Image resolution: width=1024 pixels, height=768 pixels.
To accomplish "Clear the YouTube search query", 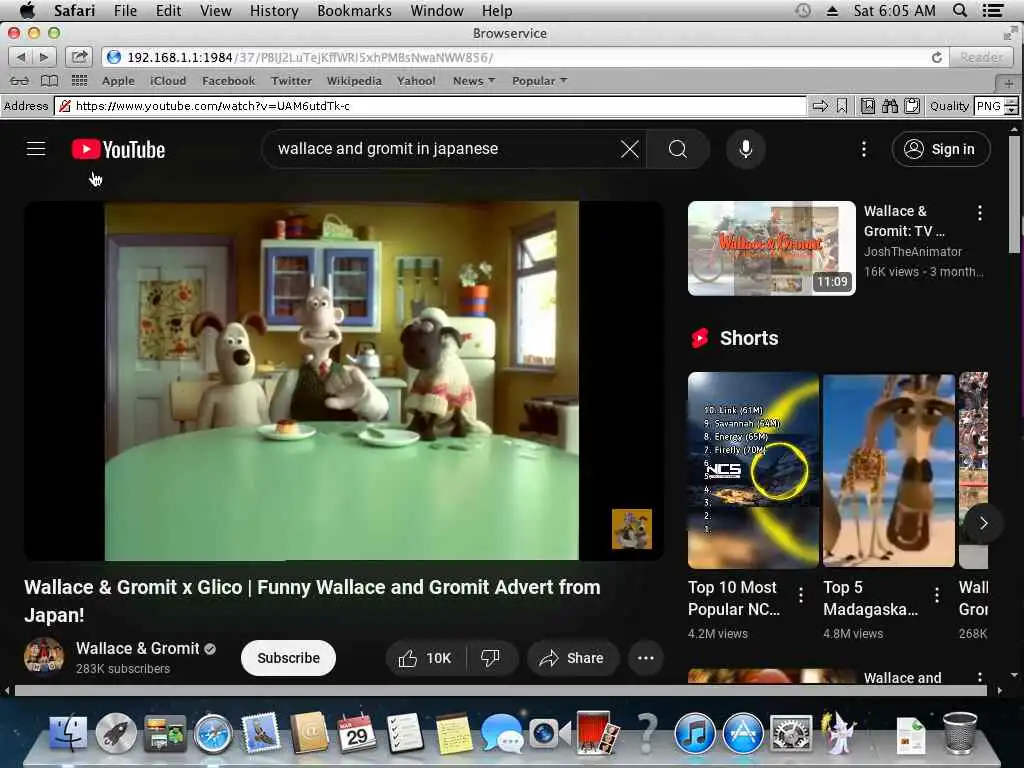I will [x=630, y=149].
